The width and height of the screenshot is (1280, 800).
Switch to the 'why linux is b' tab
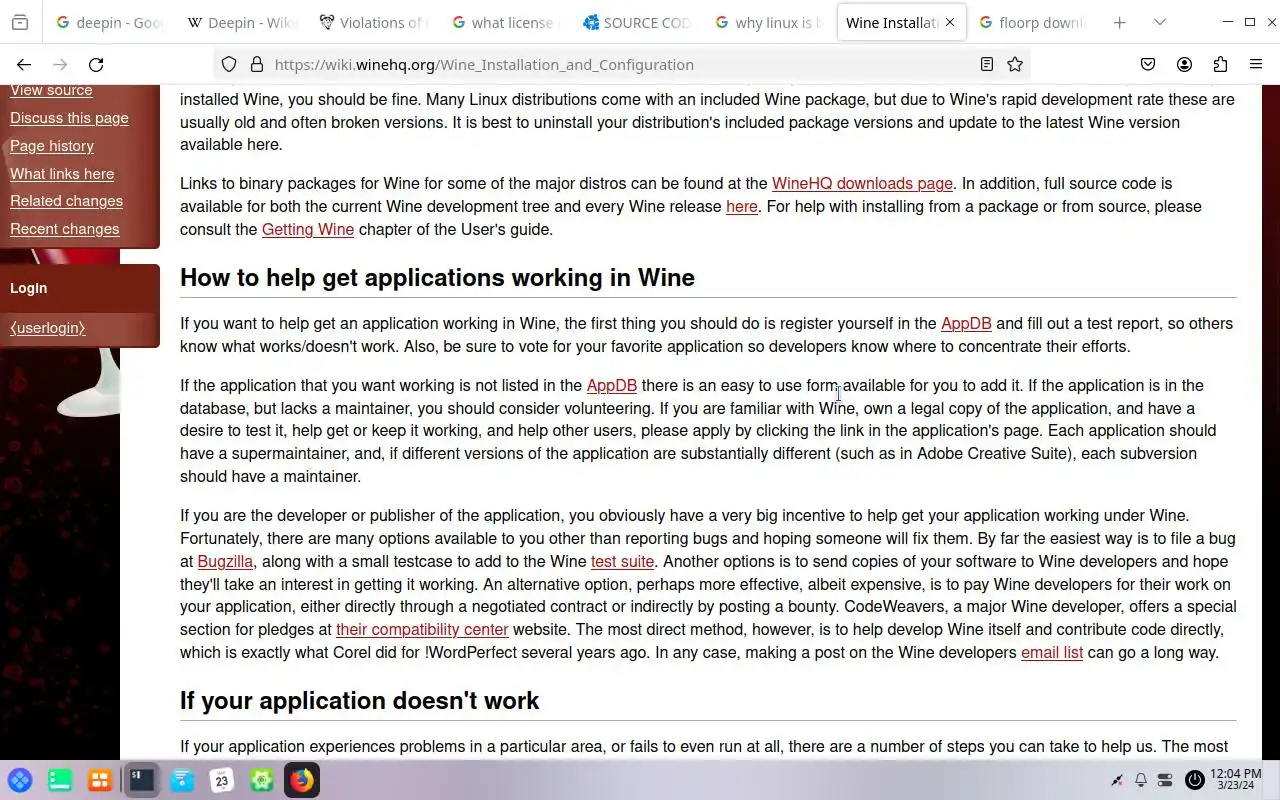769,22
